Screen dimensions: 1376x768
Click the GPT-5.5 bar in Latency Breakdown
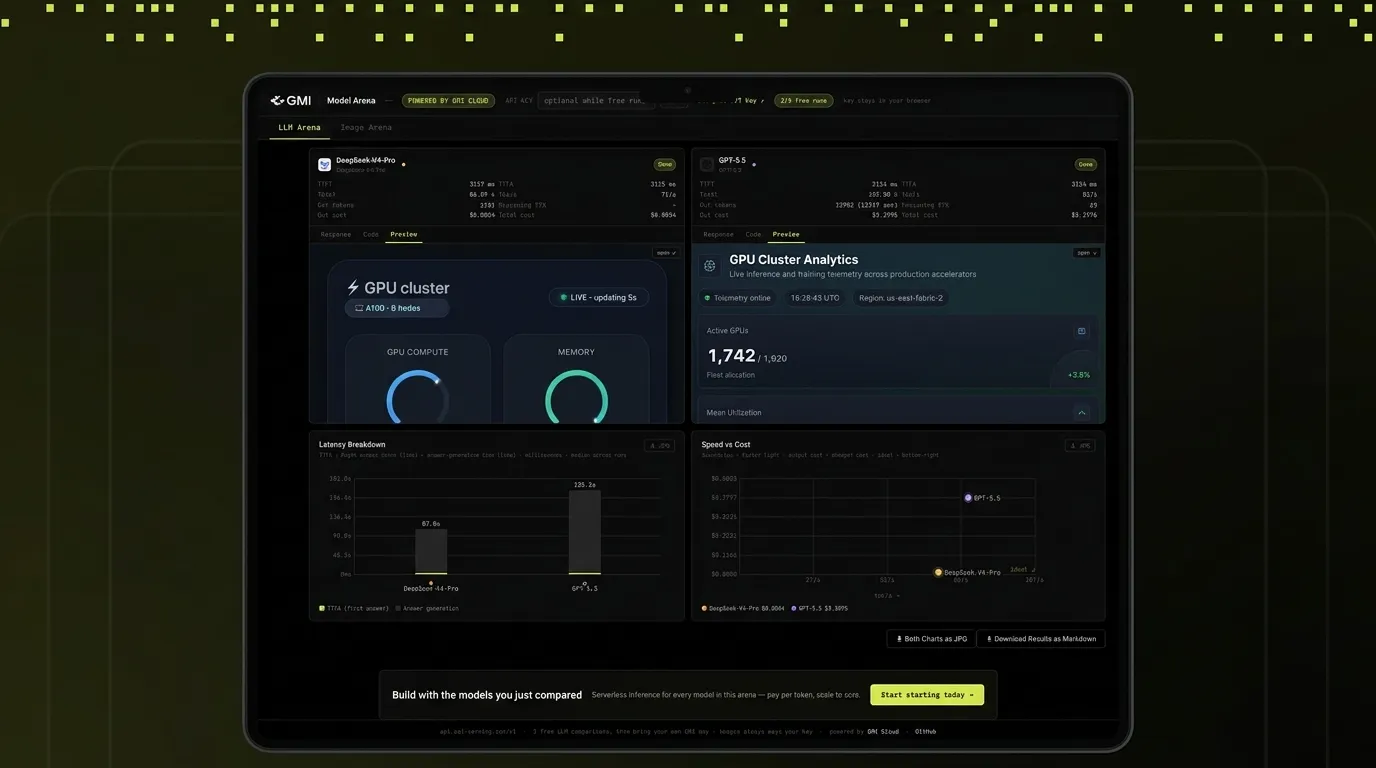click(x=585, y=532)
